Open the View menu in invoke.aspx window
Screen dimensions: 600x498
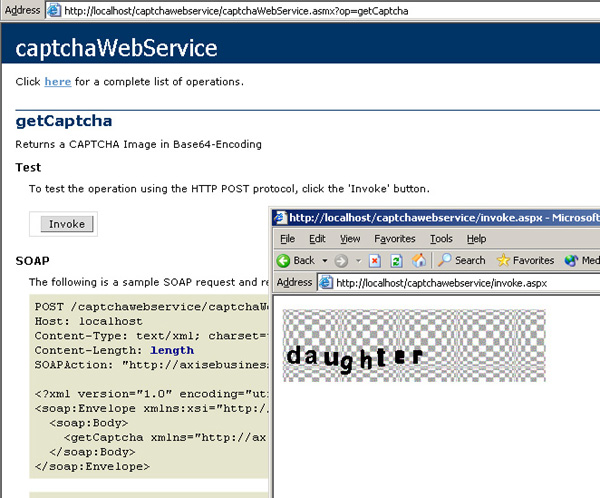[350, 239]
